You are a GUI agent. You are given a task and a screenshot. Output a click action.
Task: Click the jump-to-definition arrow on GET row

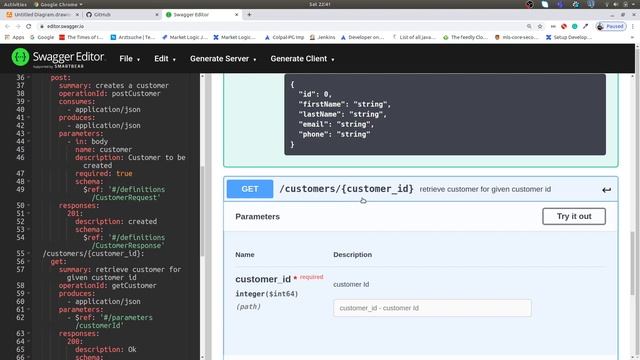point(606,189)
